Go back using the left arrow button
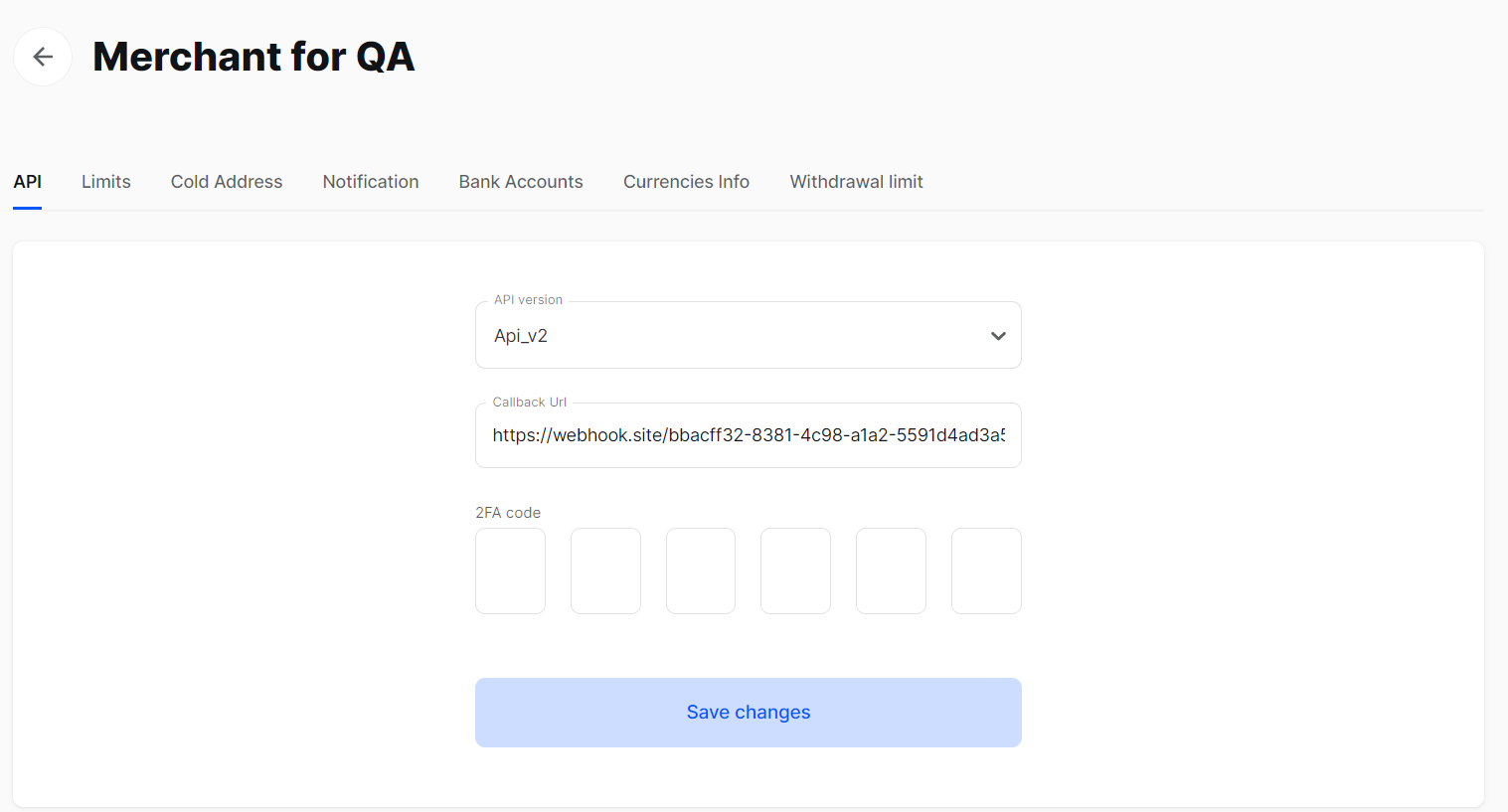Image resolution: width=1508 pixels, height=812 pixels. point(43,57)
